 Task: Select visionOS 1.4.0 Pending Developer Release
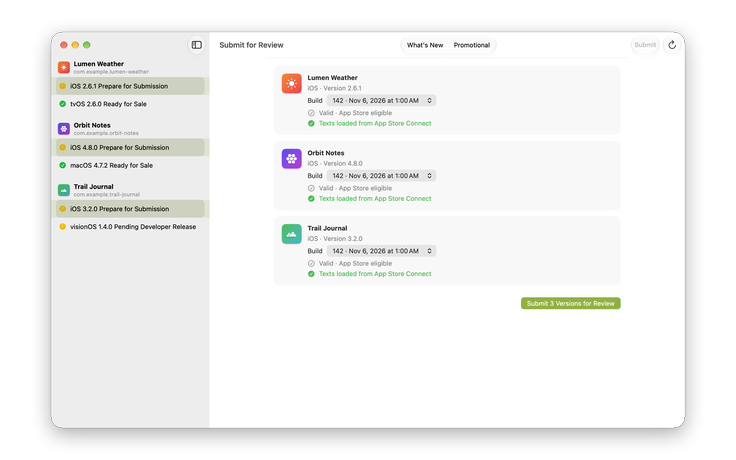point(130,227)
